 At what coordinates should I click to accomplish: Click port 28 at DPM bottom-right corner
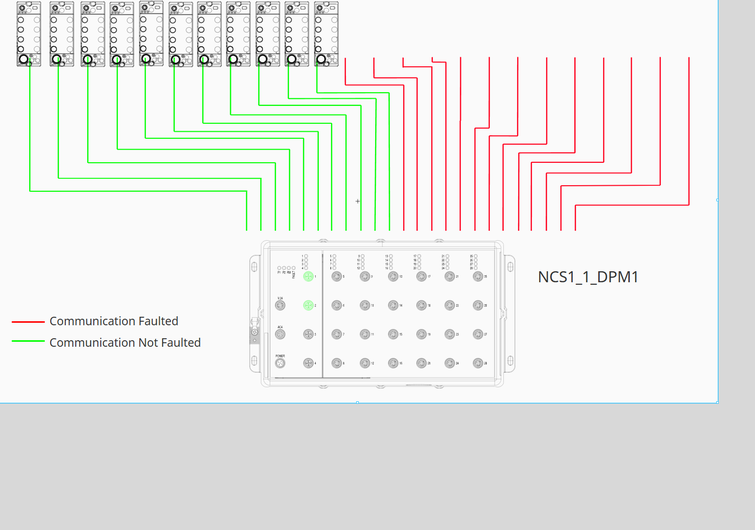pos(478,363)
